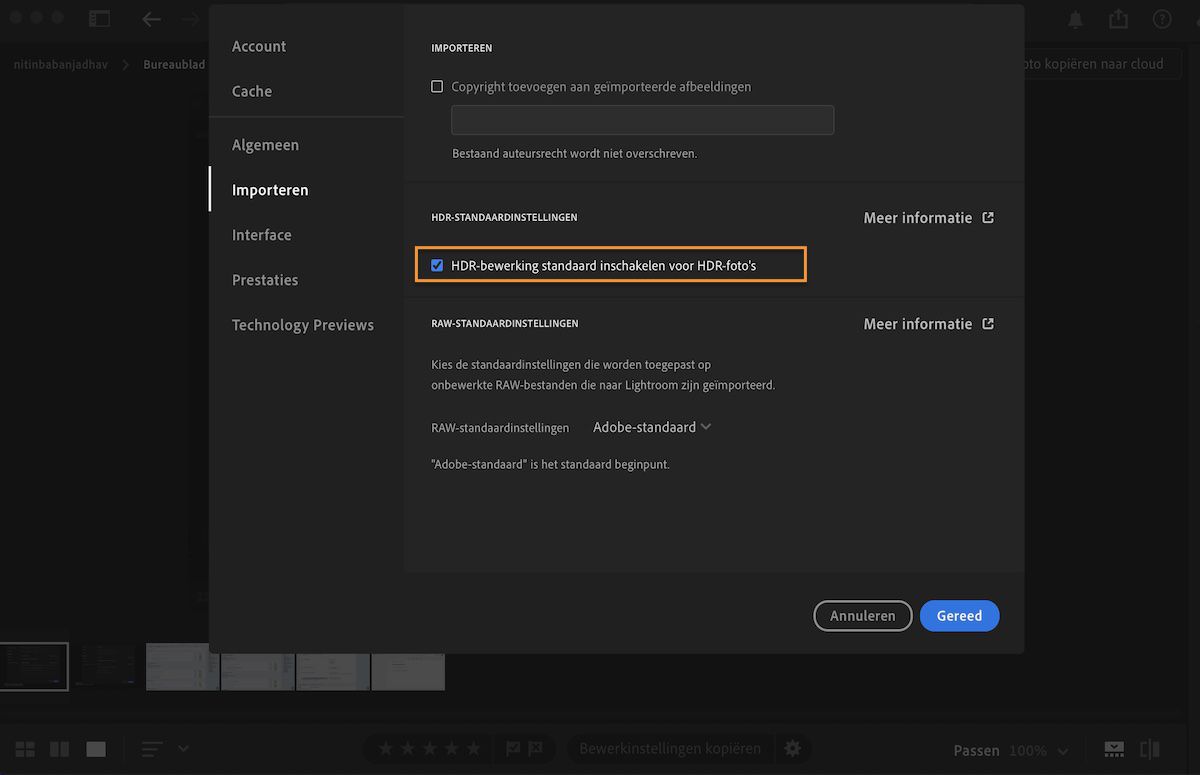Open the share icon in the titlebar
1200x775 pixels.
point(1117,18)
